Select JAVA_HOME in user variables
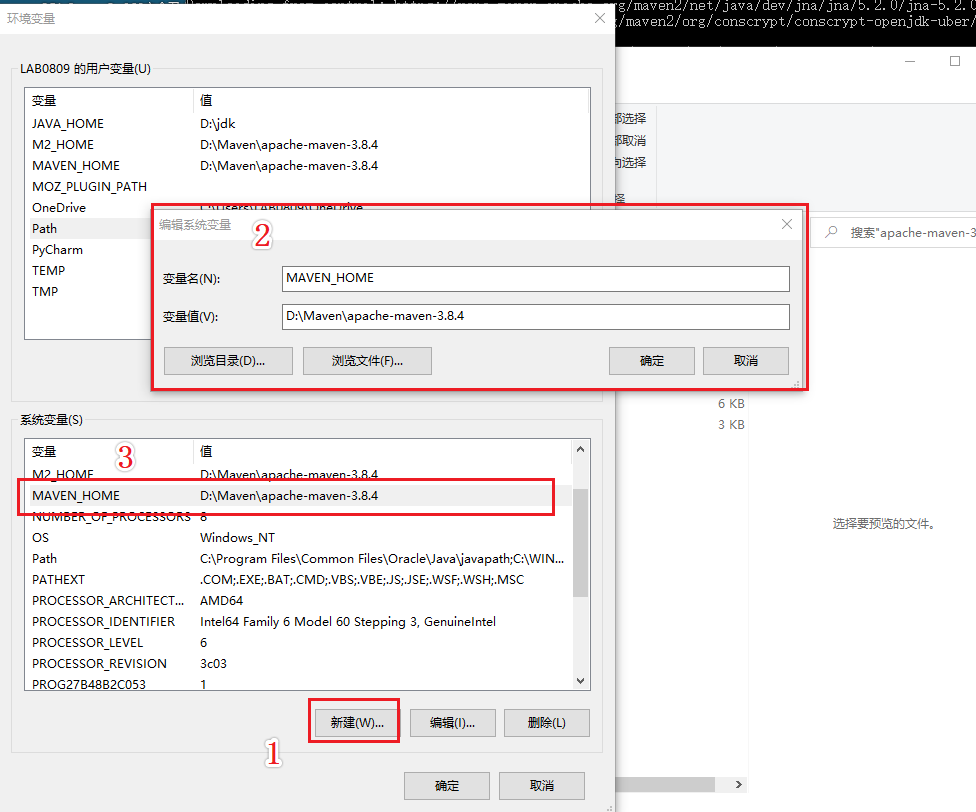Image resolution: width=976 pixels, height=812 pixels. 68,124
